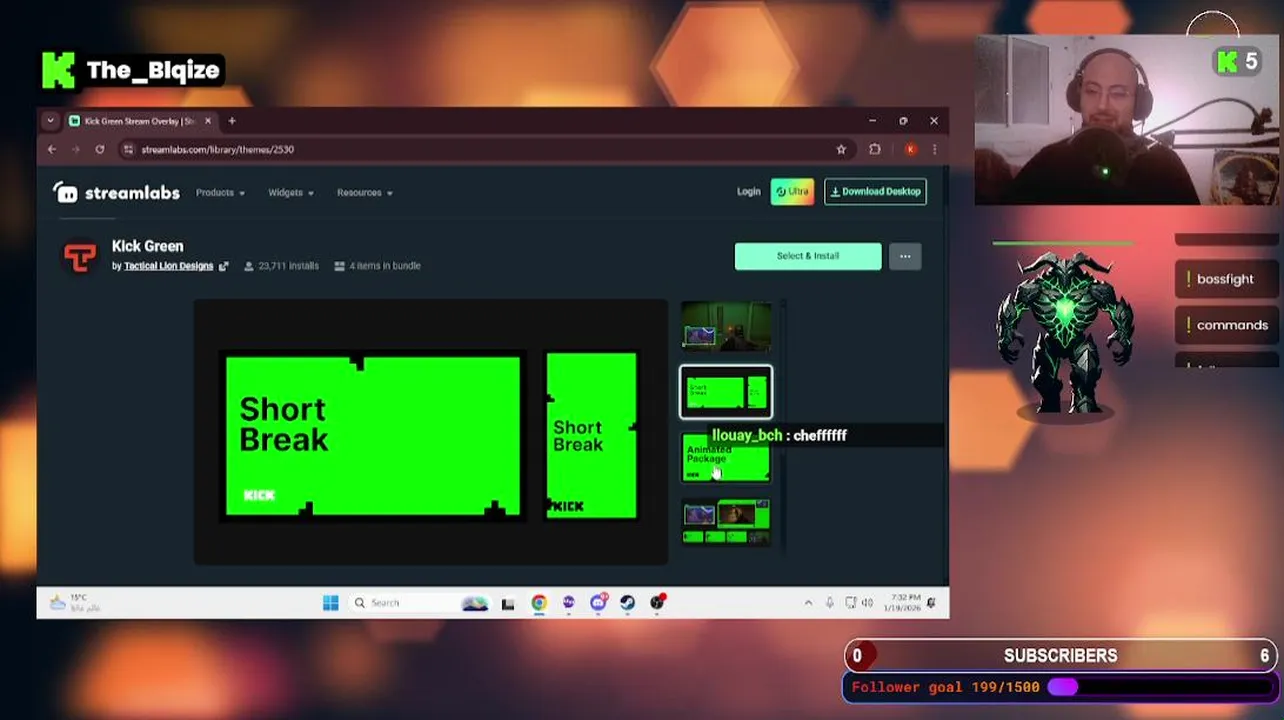Image resolution: width=1284 pixels, height=720 pixels.
Task: Click Download Desktop button
Action: 875,192
